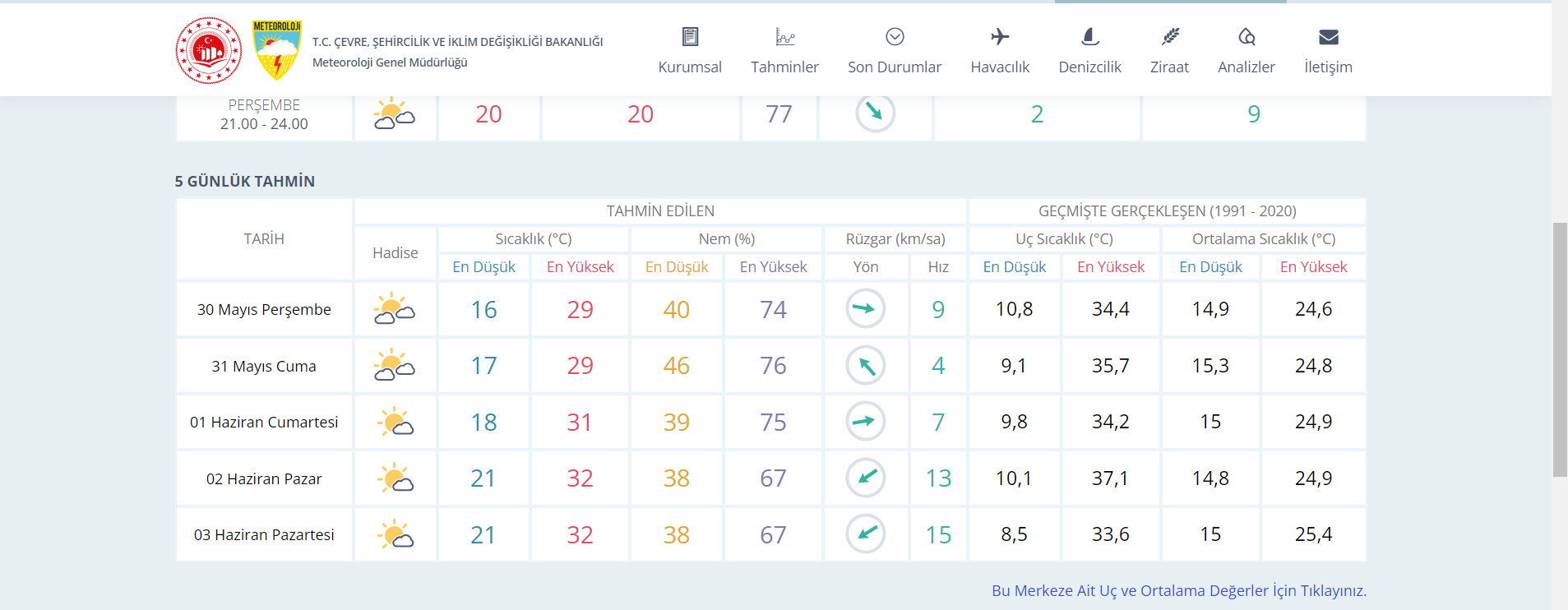Click the Meteoroloji Genel Müdürlüğü header text

point(390,62)
